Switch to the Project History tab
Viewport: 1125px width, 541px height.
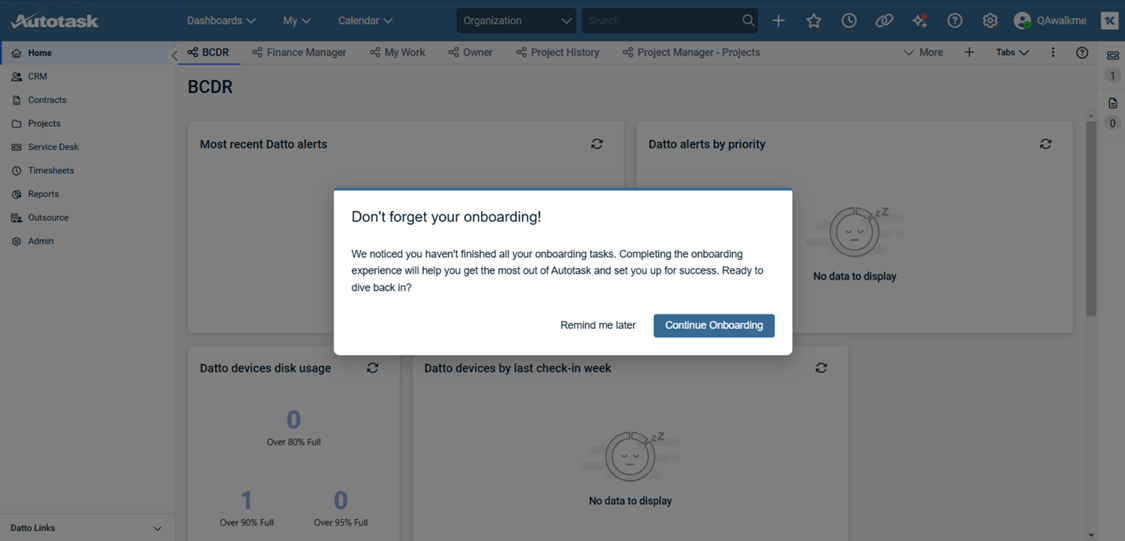(557, 52)
